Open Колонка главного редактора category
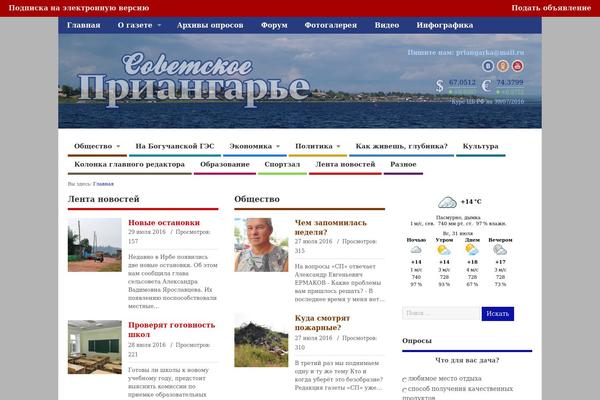 pyautogui.click(x=129, y=164)
